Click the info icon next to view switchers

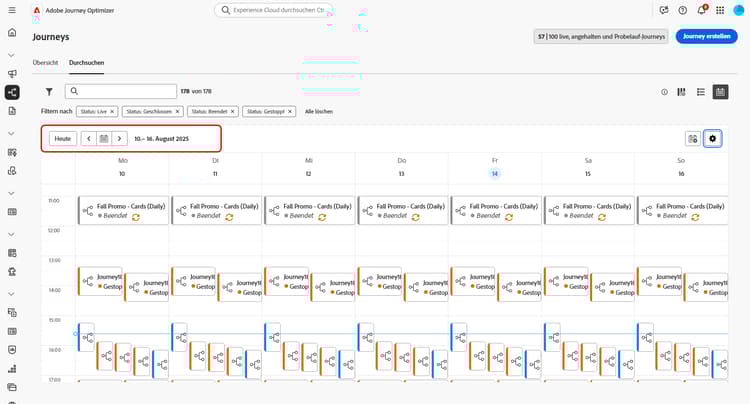664,92
